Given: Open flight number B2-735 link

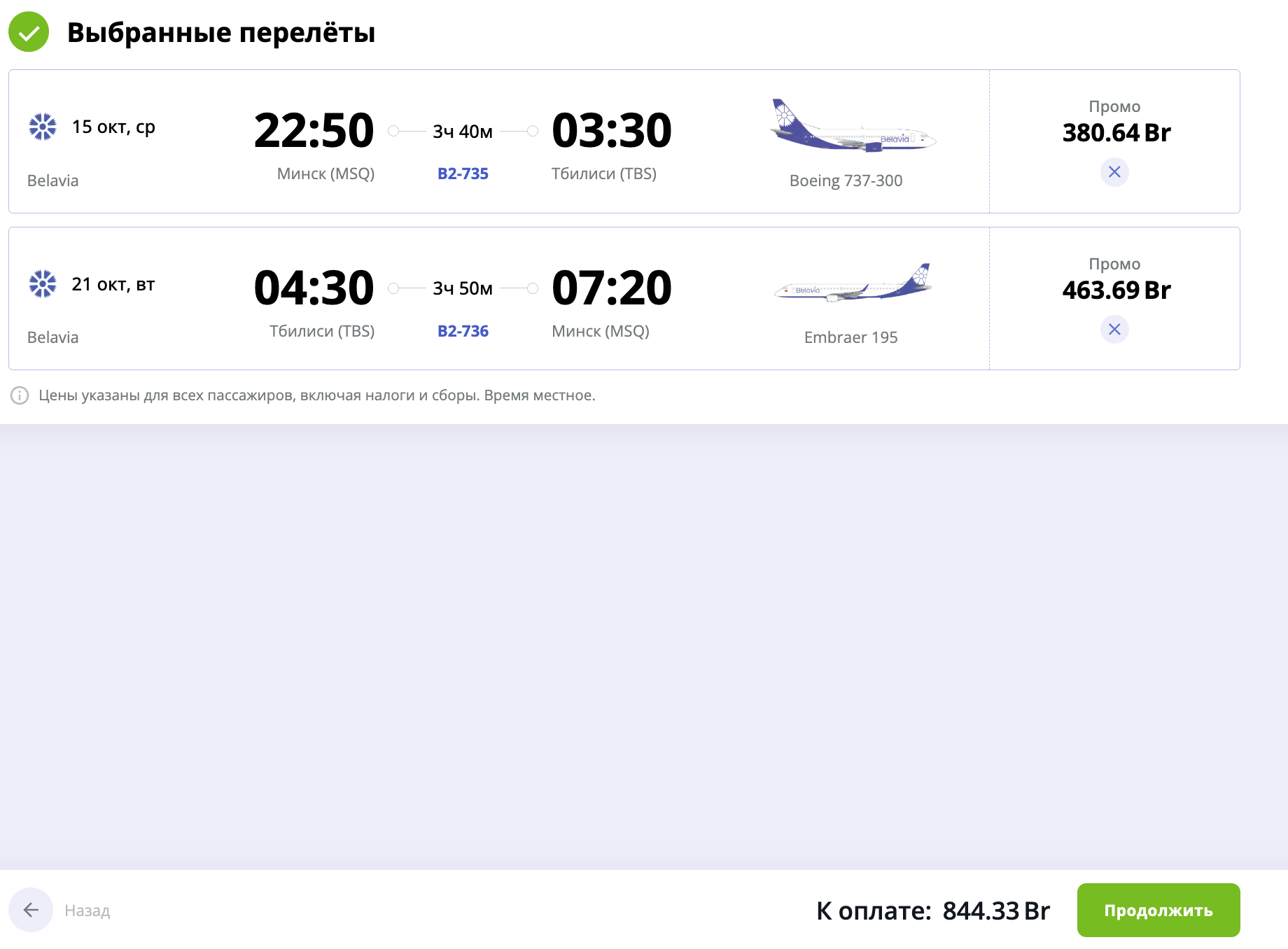Looking at the screenshot, I should [463, 174].
